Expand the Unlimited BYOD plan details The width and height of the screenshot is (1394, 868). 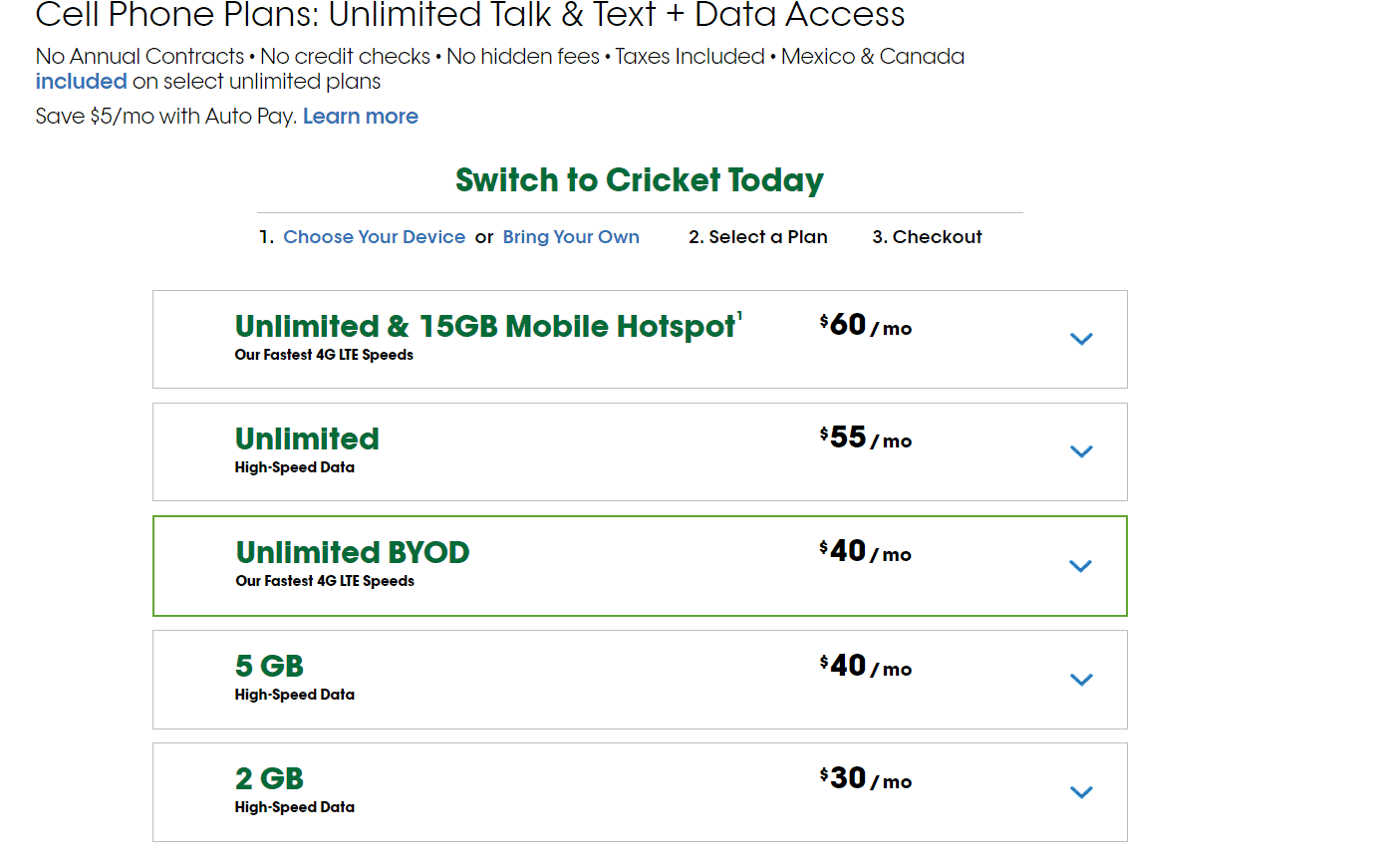coord(1080,566)
